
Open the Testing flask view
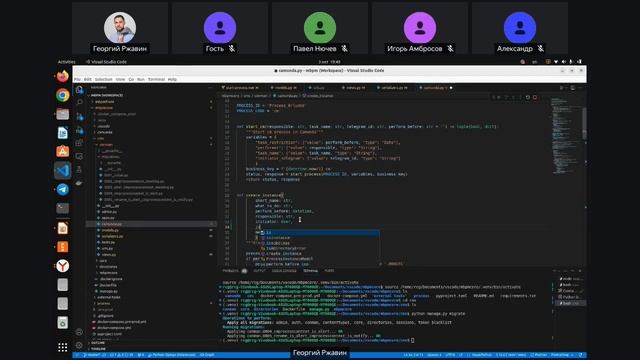(x=79, y=169)
